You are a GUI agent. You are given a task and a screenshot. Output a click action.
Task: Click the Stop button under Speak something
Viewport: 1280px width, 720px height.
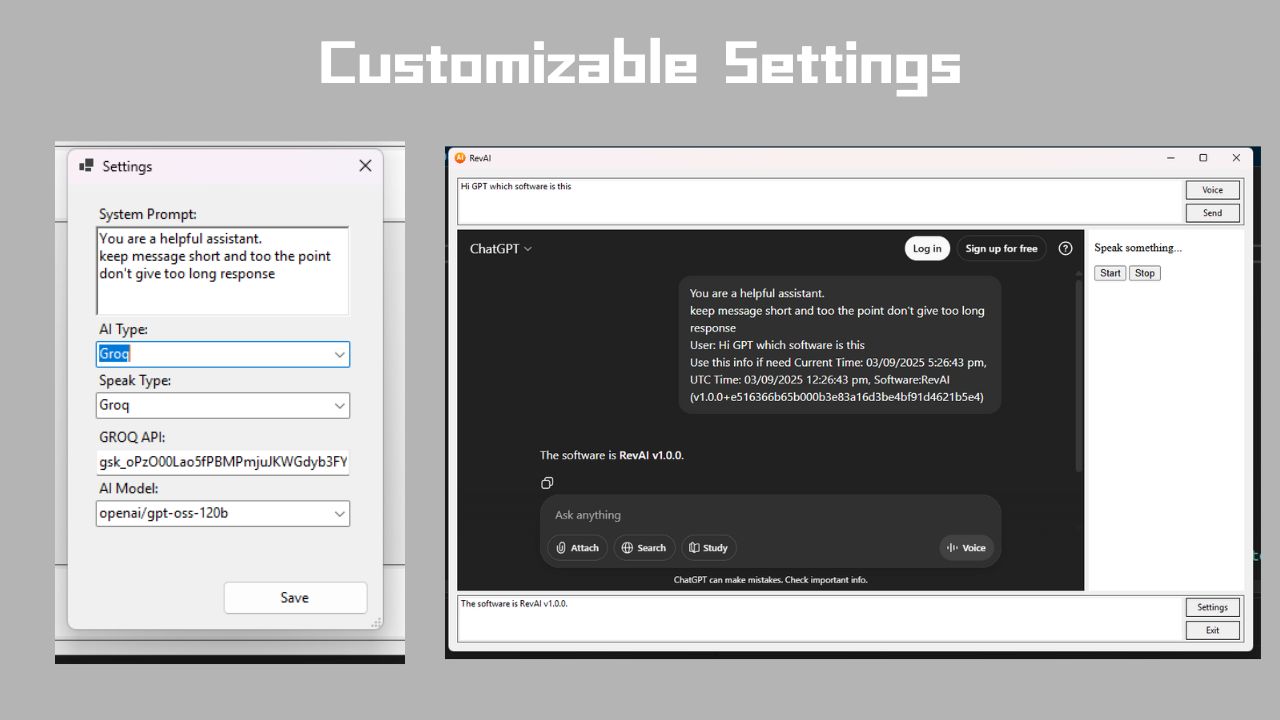point(1145,273)
